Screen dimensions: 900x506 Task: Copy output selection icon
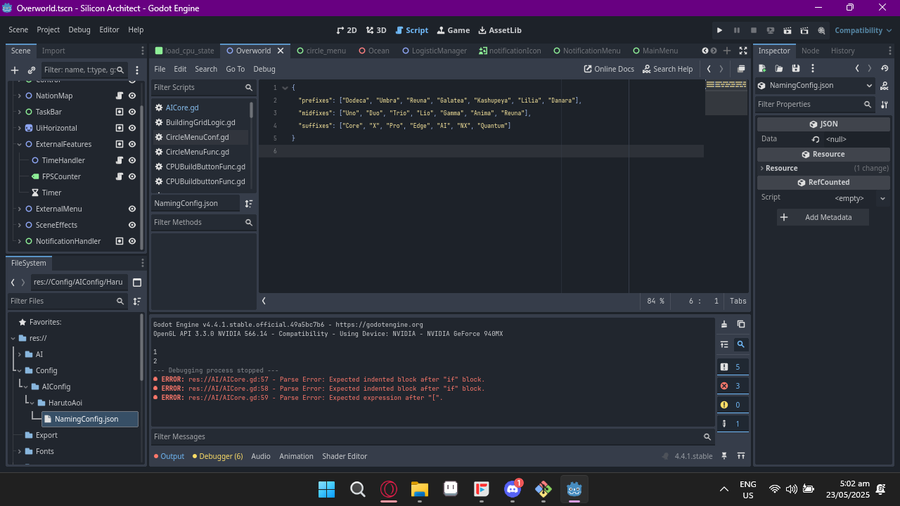coord(741,324)
